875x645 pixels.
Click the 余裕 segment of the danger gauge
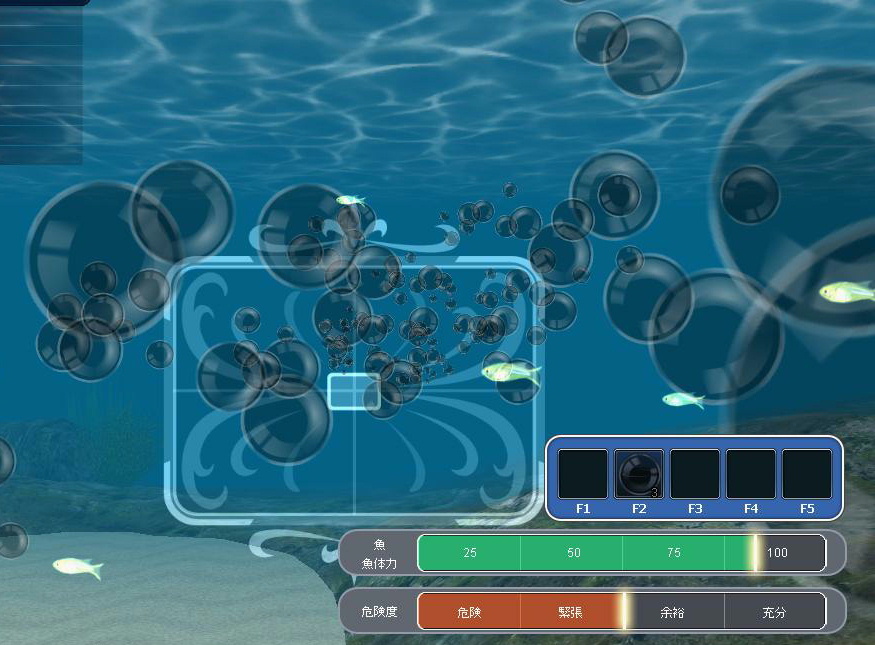(x=675, y=612)
